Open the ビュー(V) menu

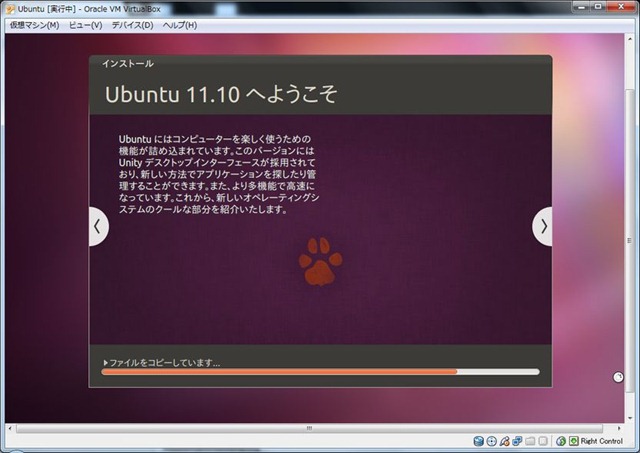click(x=85, y=24)
